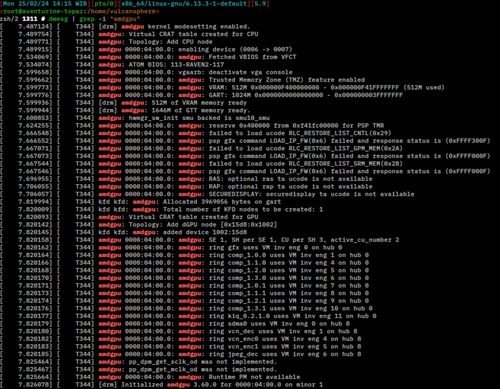Click the 'ring comp_1.2.0' line

tap(289, 271)
